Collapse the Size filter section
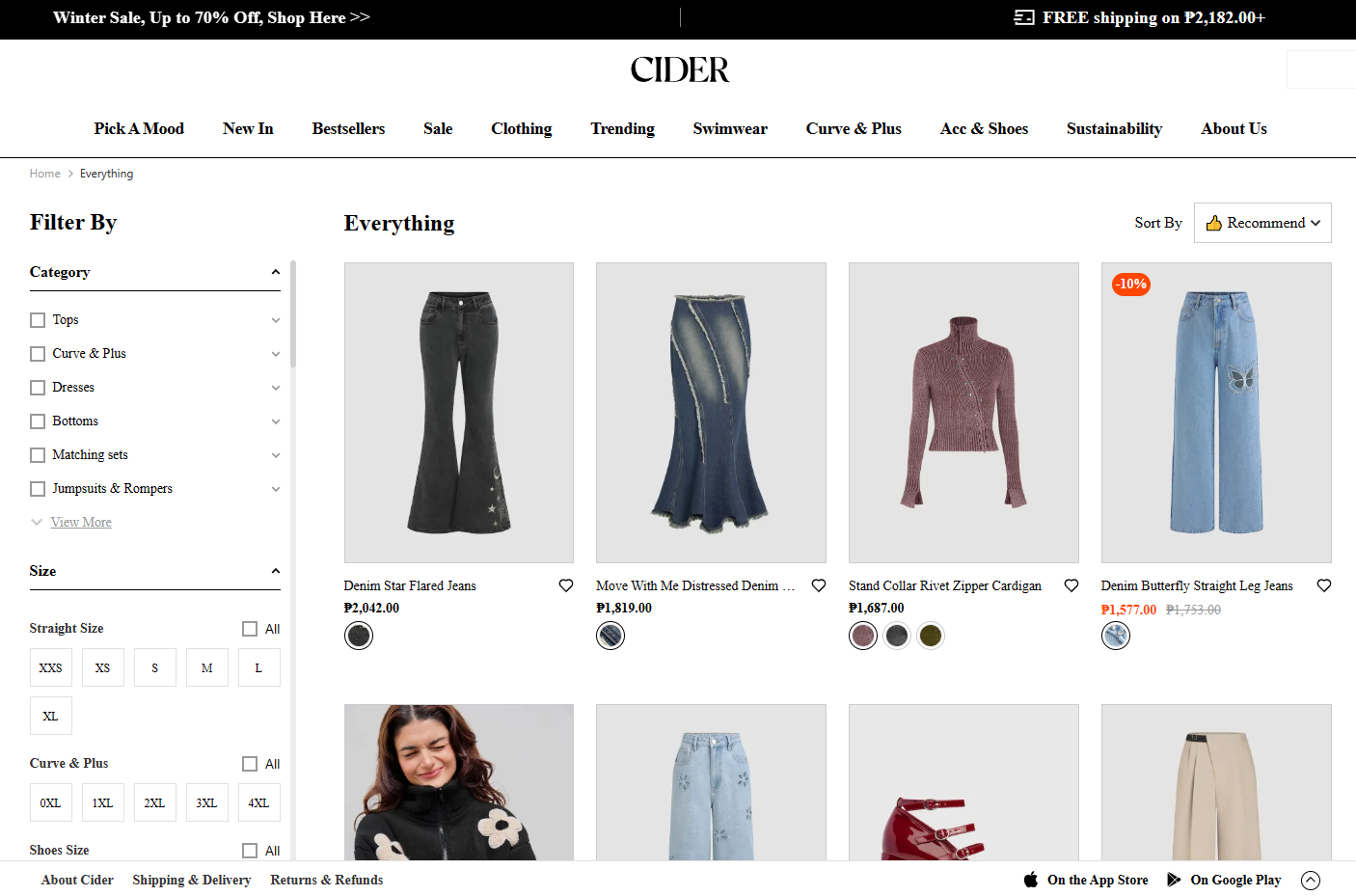This screenshot has width=1356, height=896. click(276, 571)
